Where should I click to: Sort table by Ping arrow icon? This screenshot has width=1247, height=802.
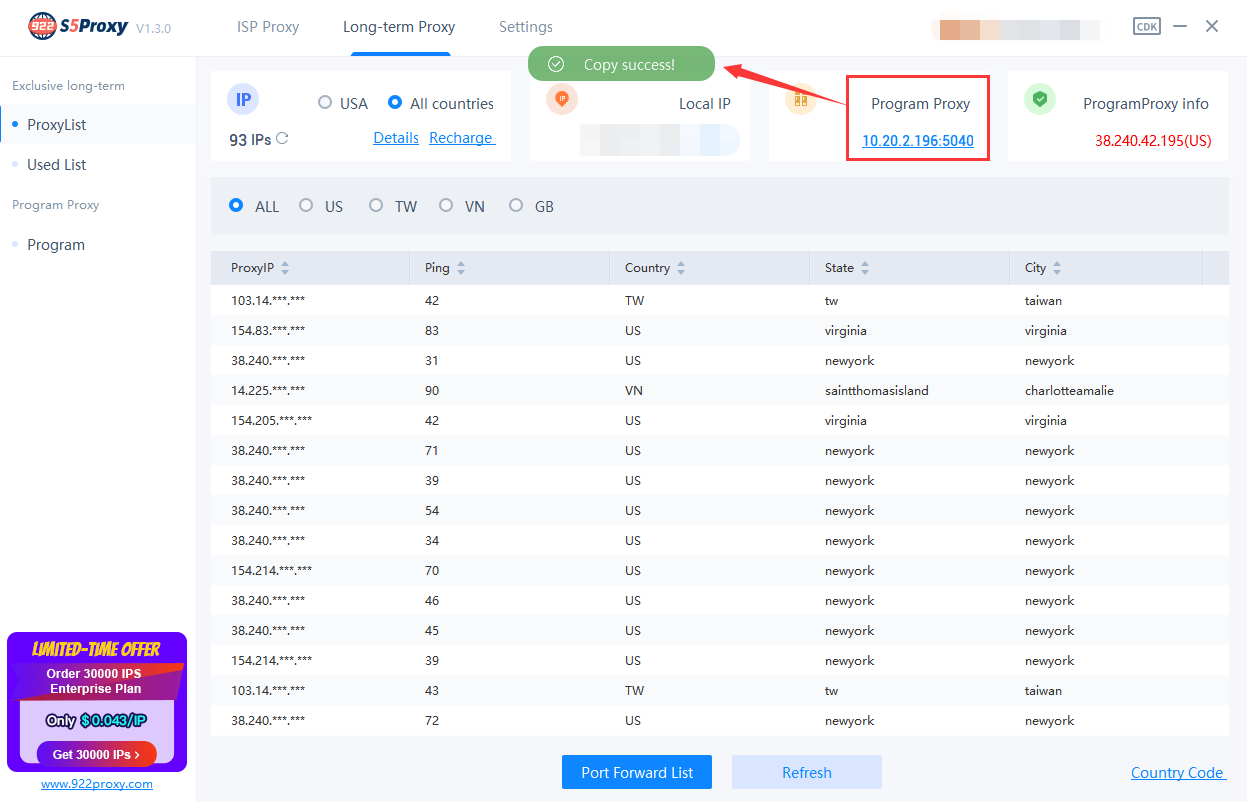(x=461, y=268)
